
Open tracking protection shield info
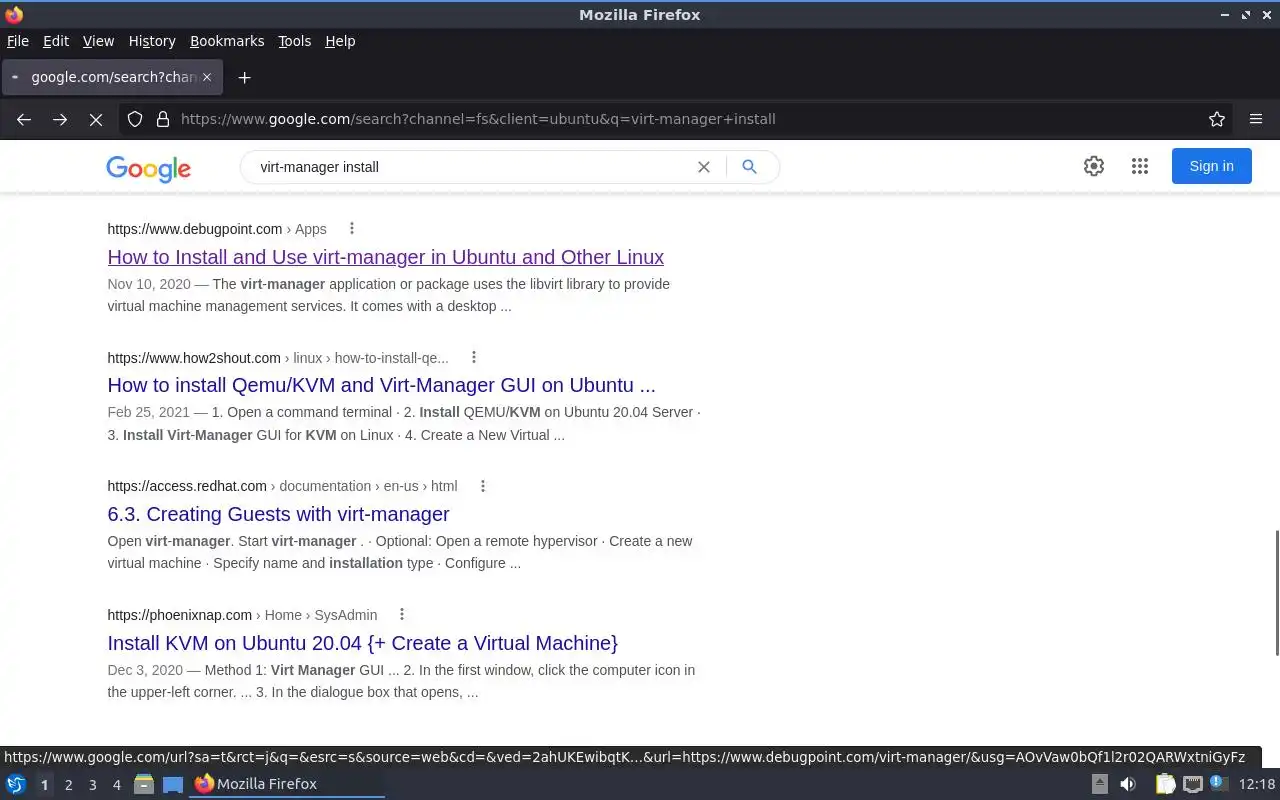pos(135,119)
